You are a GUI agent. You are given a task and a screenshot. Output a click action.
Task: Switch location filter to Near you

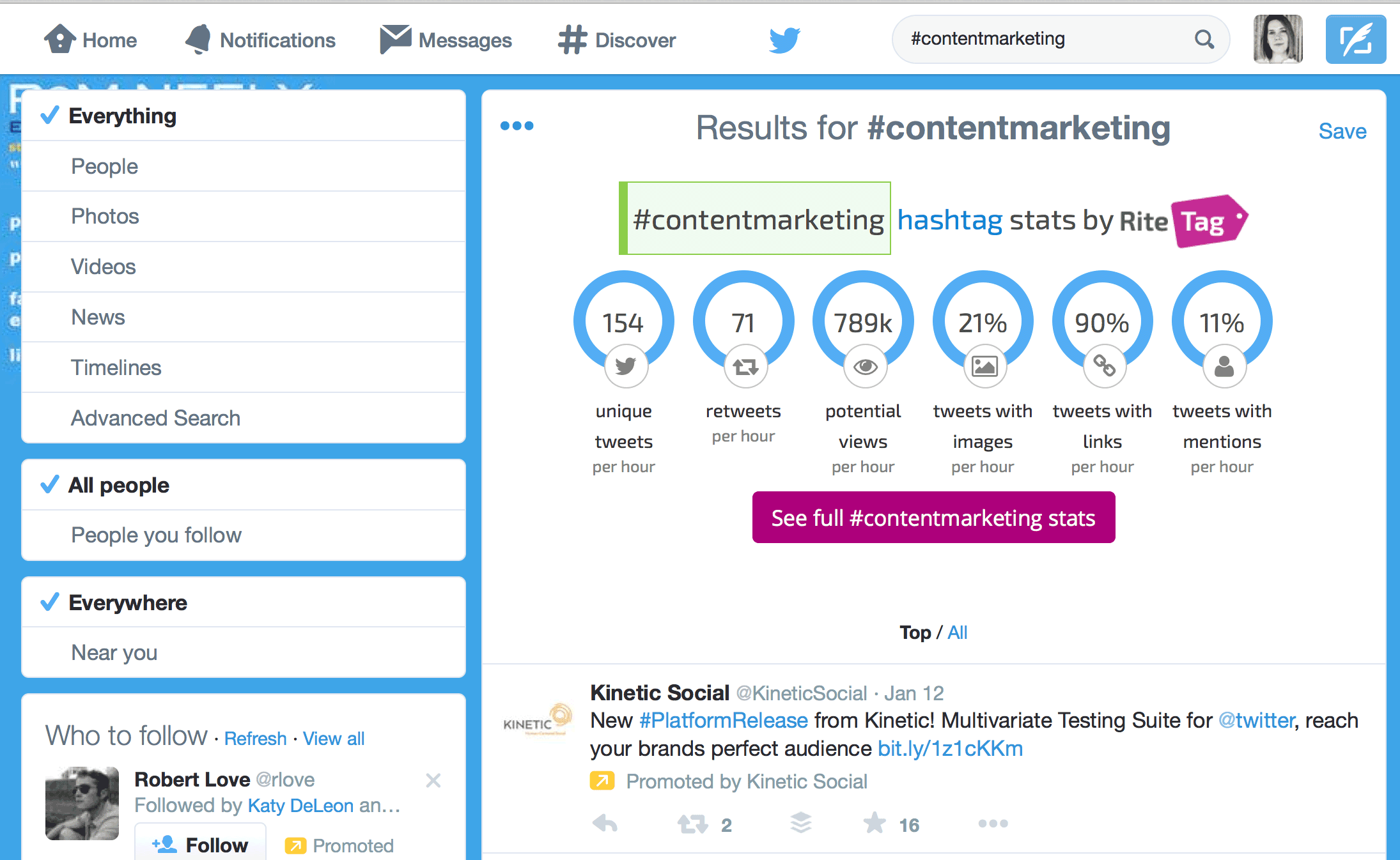tap(114, 653)
